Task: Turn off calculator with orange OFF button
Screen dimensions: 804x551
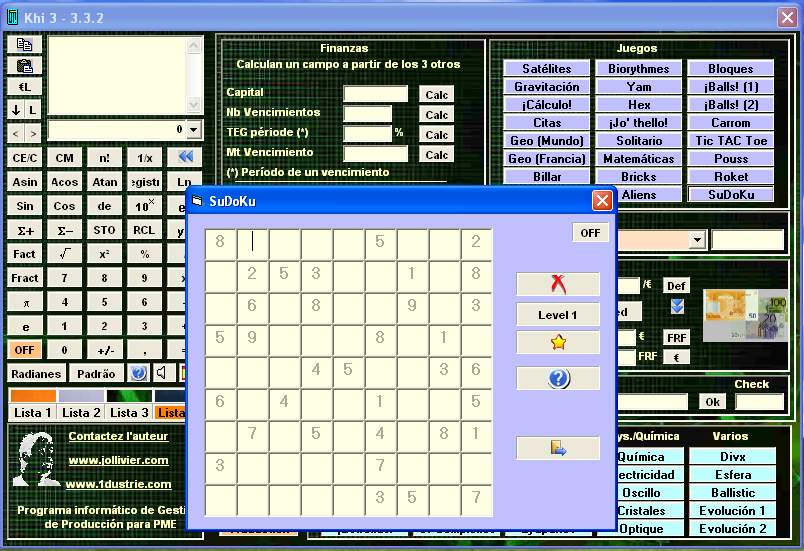Action: point(25,350)
